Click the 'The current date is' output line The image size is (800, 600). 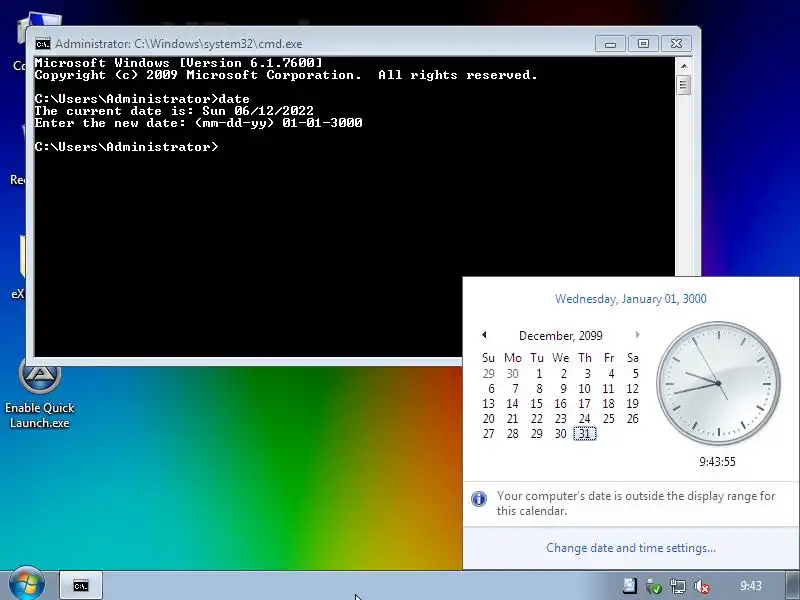tap(174, 111)
